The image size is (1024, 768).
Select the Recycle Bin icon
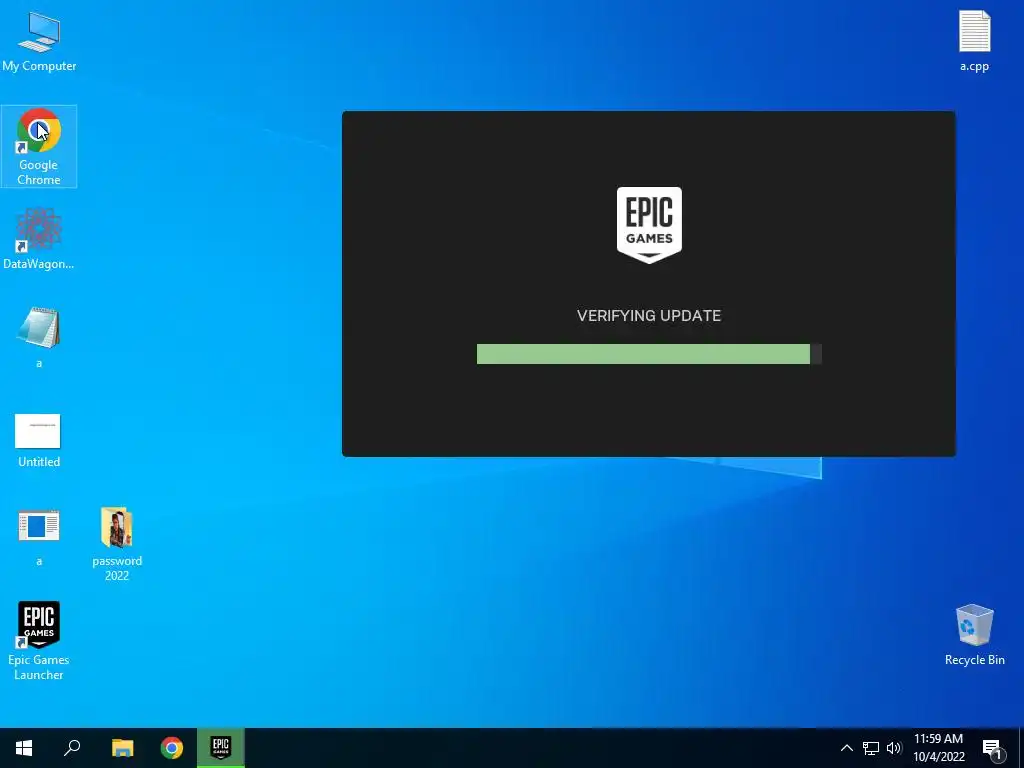point(974,635)
